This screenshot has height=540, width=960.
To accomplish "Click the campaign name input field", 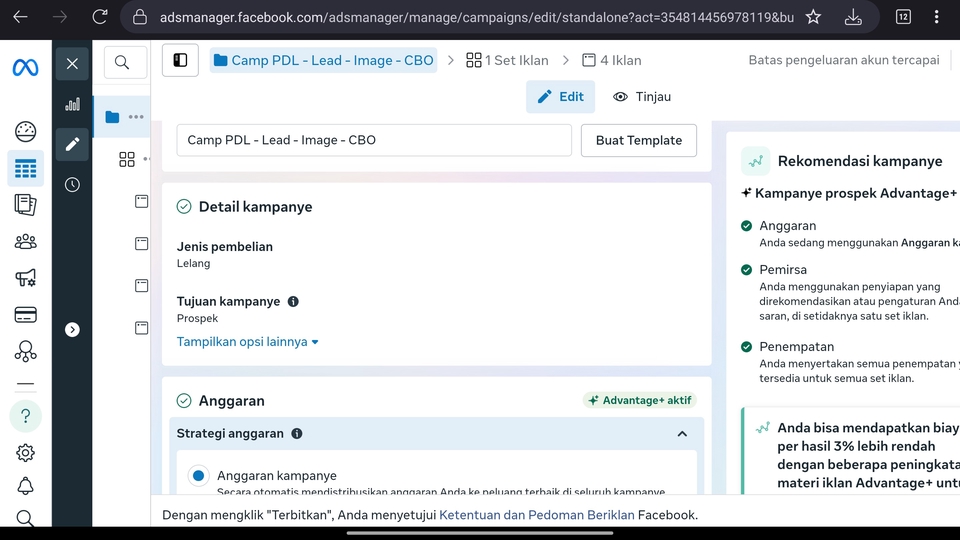I will (374, 140).
